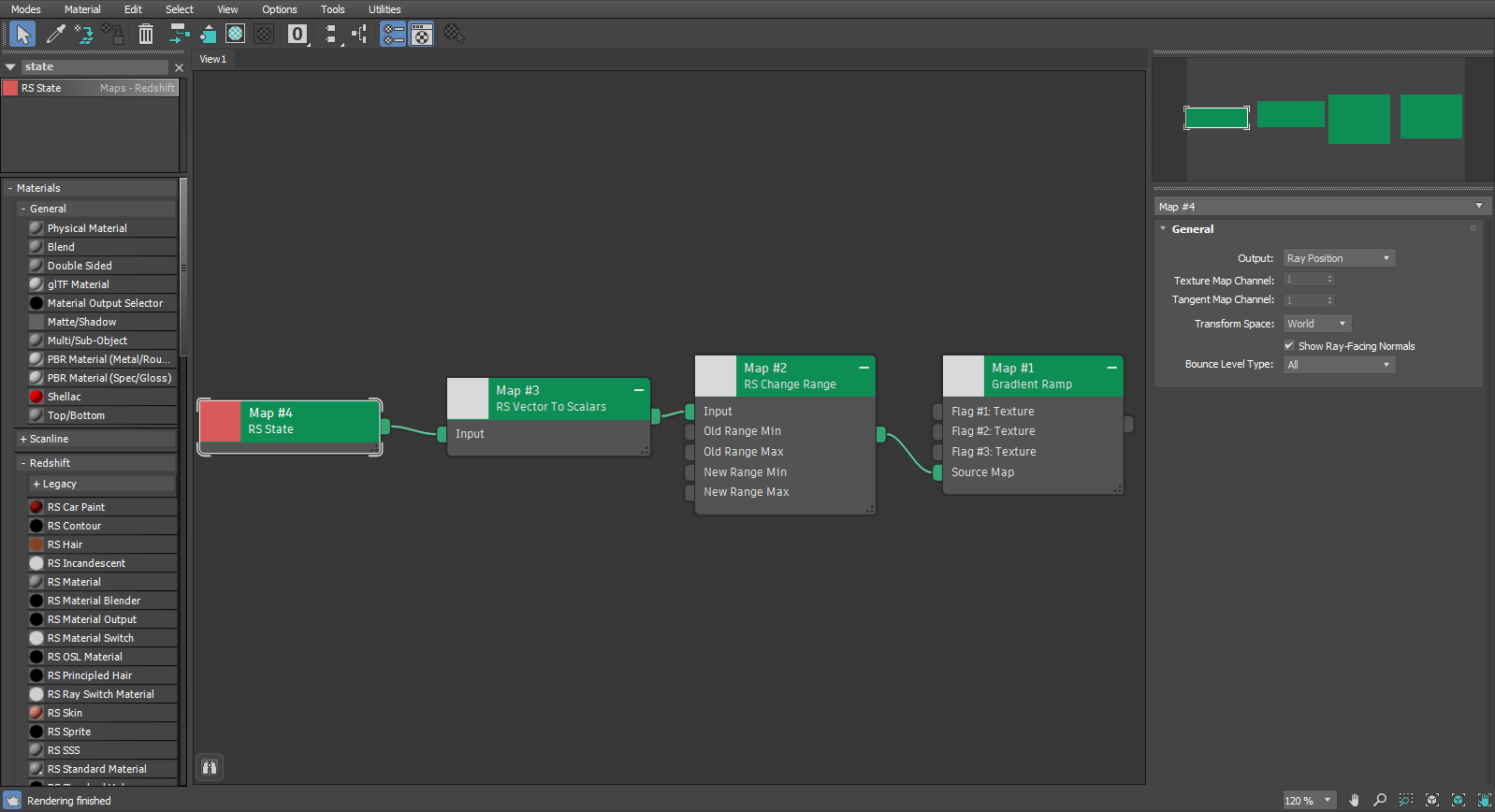Image resolution: width=1495 pixels, height=812 pixels.
Task: Toggle Show Ray-Facing Normals checkbox
Action: click(x=1289, y=346)
